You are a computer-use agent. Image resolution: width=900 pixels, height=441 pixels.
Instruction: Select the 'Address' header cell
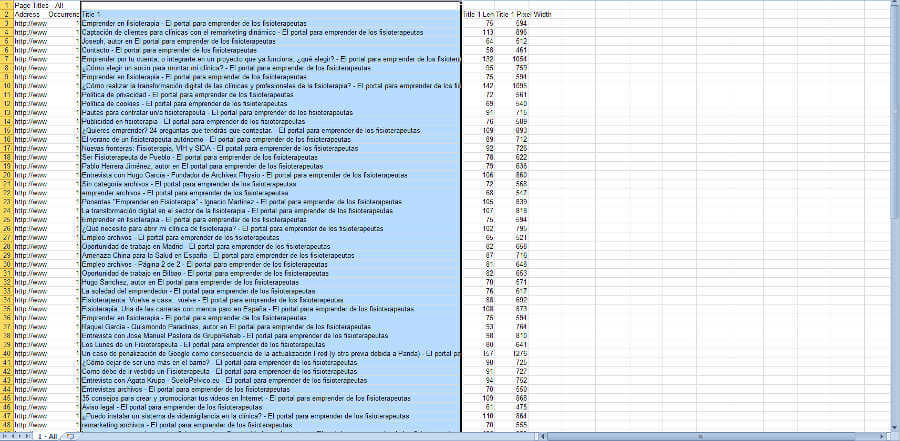click(30, 14)
